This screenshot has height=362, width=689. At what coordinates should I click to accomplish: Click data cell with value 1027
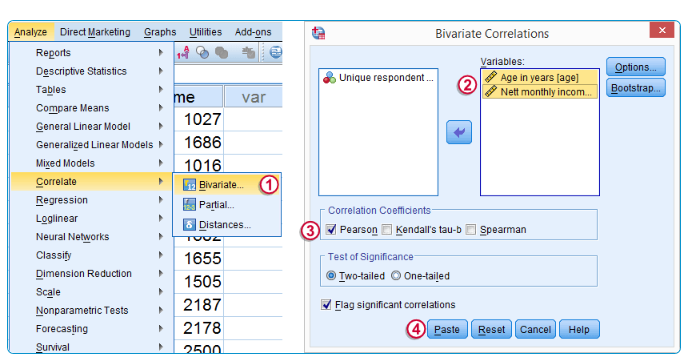tap(199, 119)
